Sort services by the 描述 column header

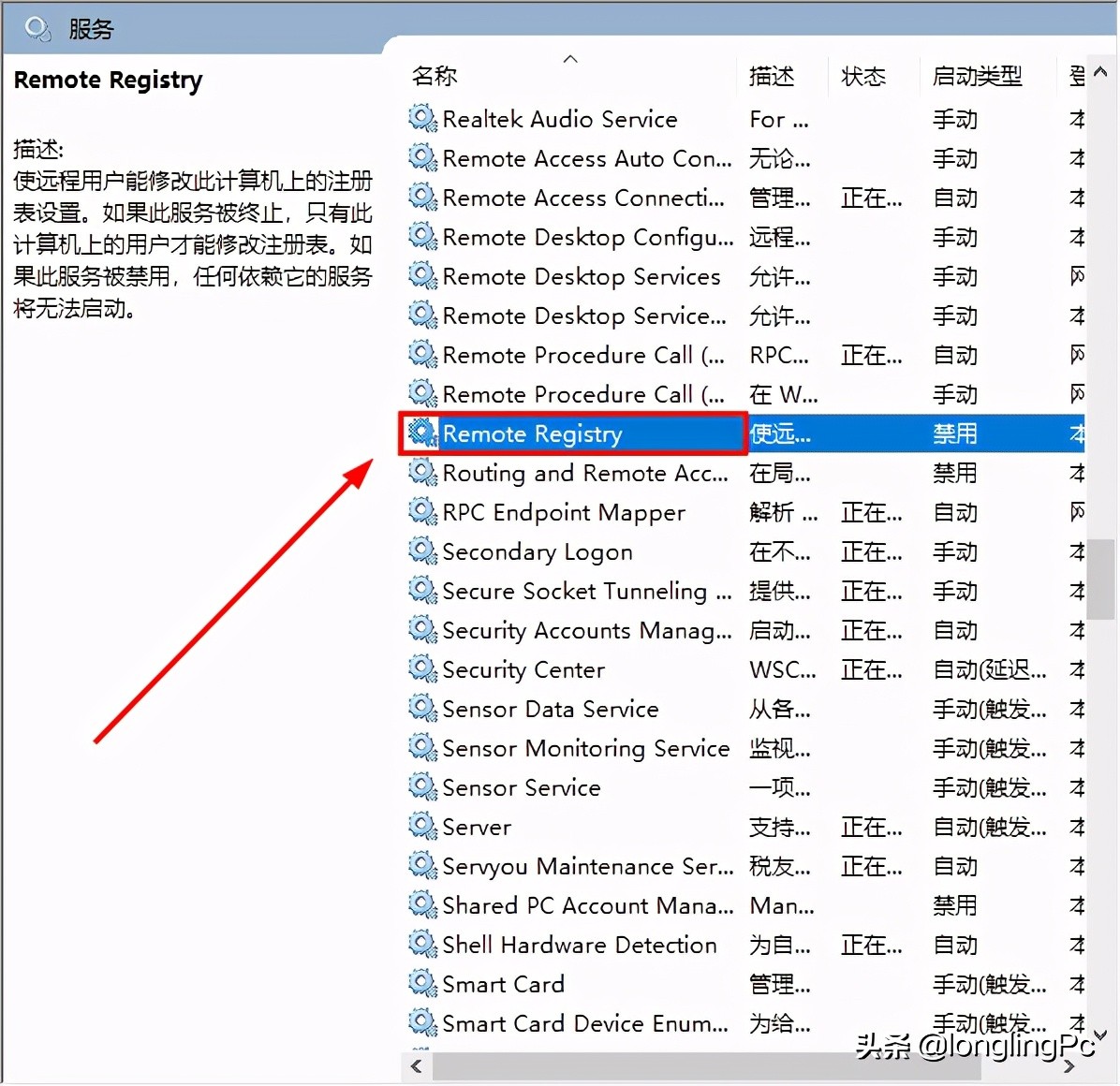(772, 76)
